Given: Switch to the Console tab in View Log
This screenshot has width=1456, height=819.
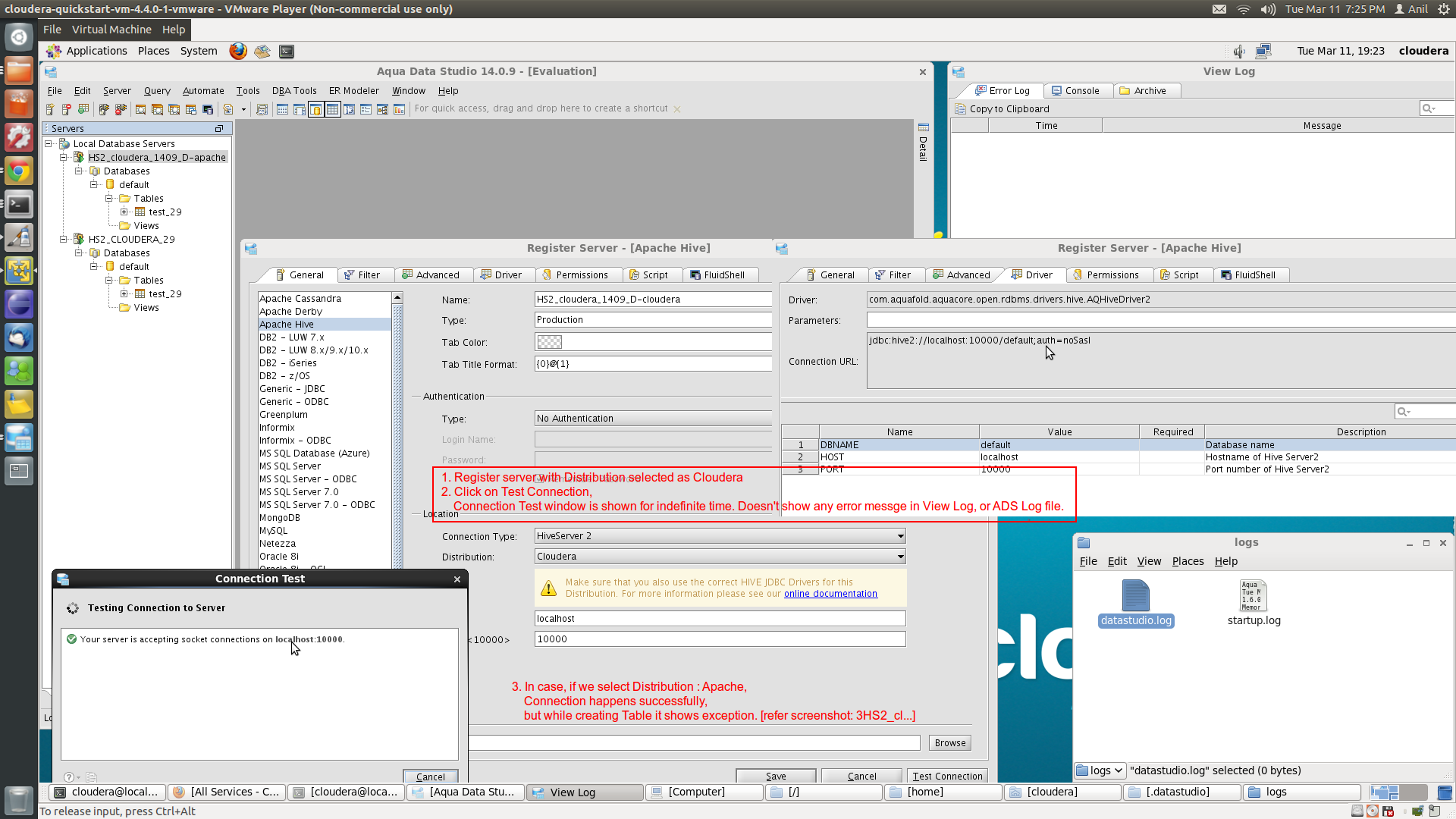Looking at the screenshot, I should coord(1075,91).
